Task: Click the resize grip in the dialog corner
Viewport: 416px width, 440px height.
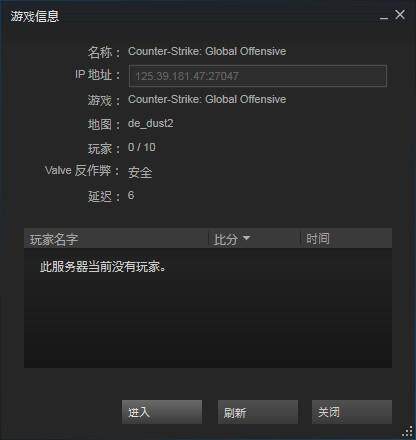Action: pos(407,431)
